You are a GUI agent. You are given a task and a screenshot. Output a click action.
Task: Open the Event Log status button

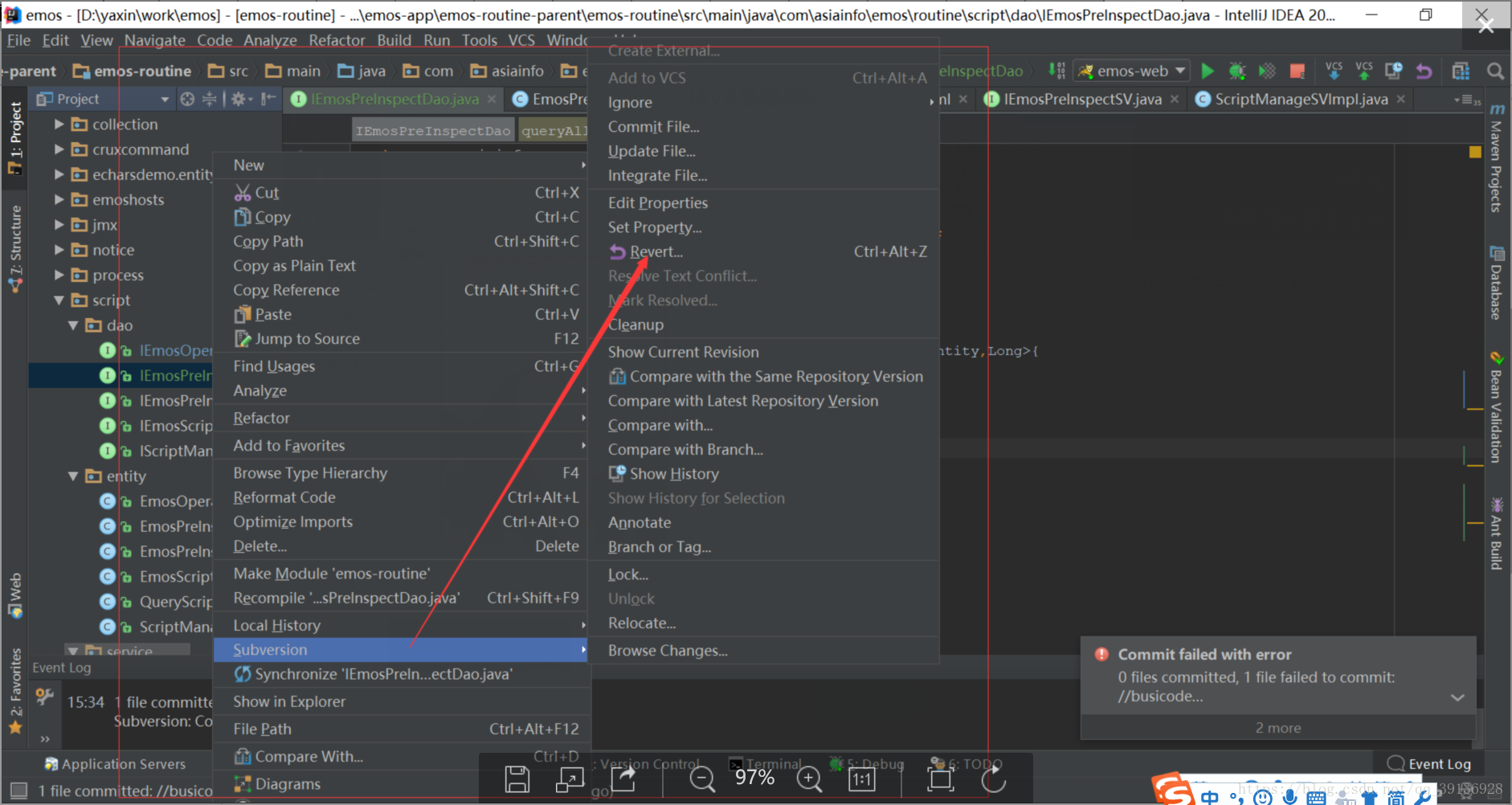pyautogui.click(x=1431, y=764)
